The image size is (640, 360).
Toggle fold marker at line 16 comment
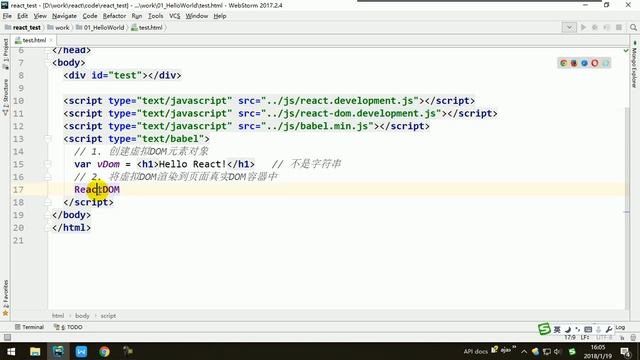(48, 177)
